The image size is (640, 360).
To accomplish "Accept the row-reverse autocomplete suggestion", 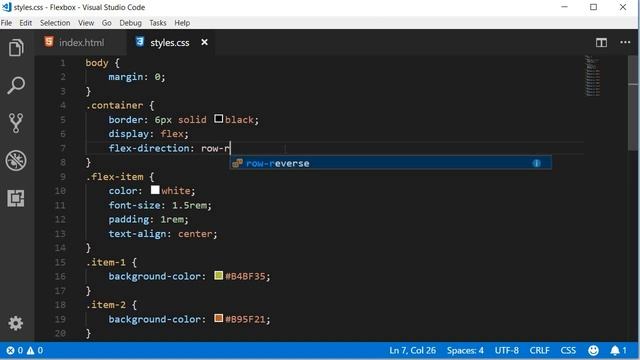I will (390, 163).
